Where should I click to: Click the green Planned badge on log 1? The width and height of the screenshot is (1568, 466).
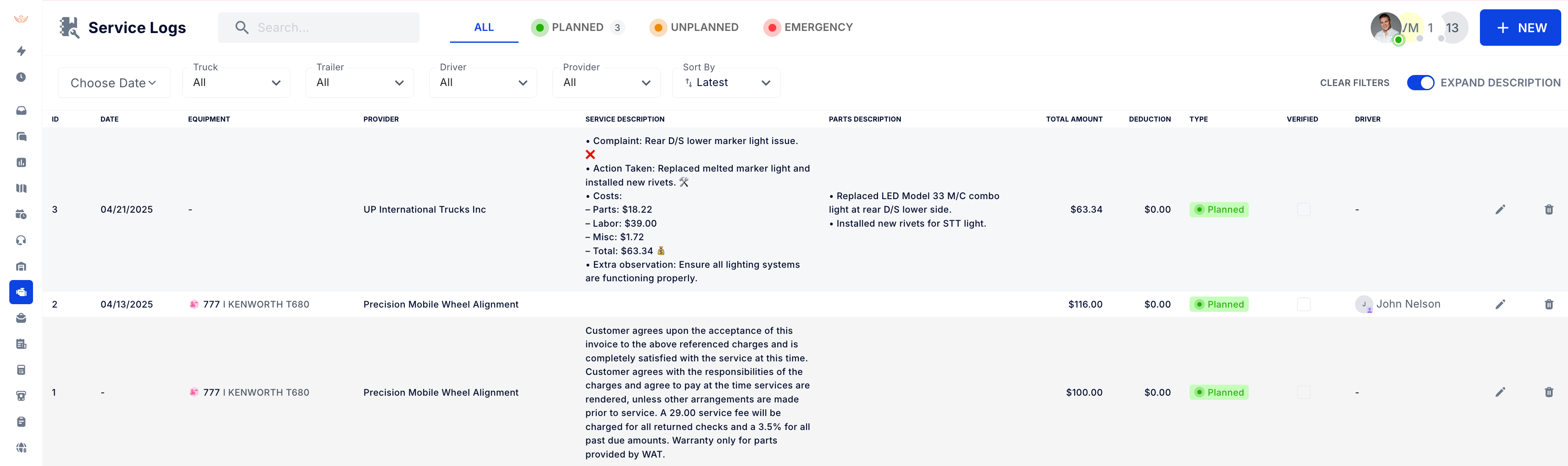click(1219, 392)
